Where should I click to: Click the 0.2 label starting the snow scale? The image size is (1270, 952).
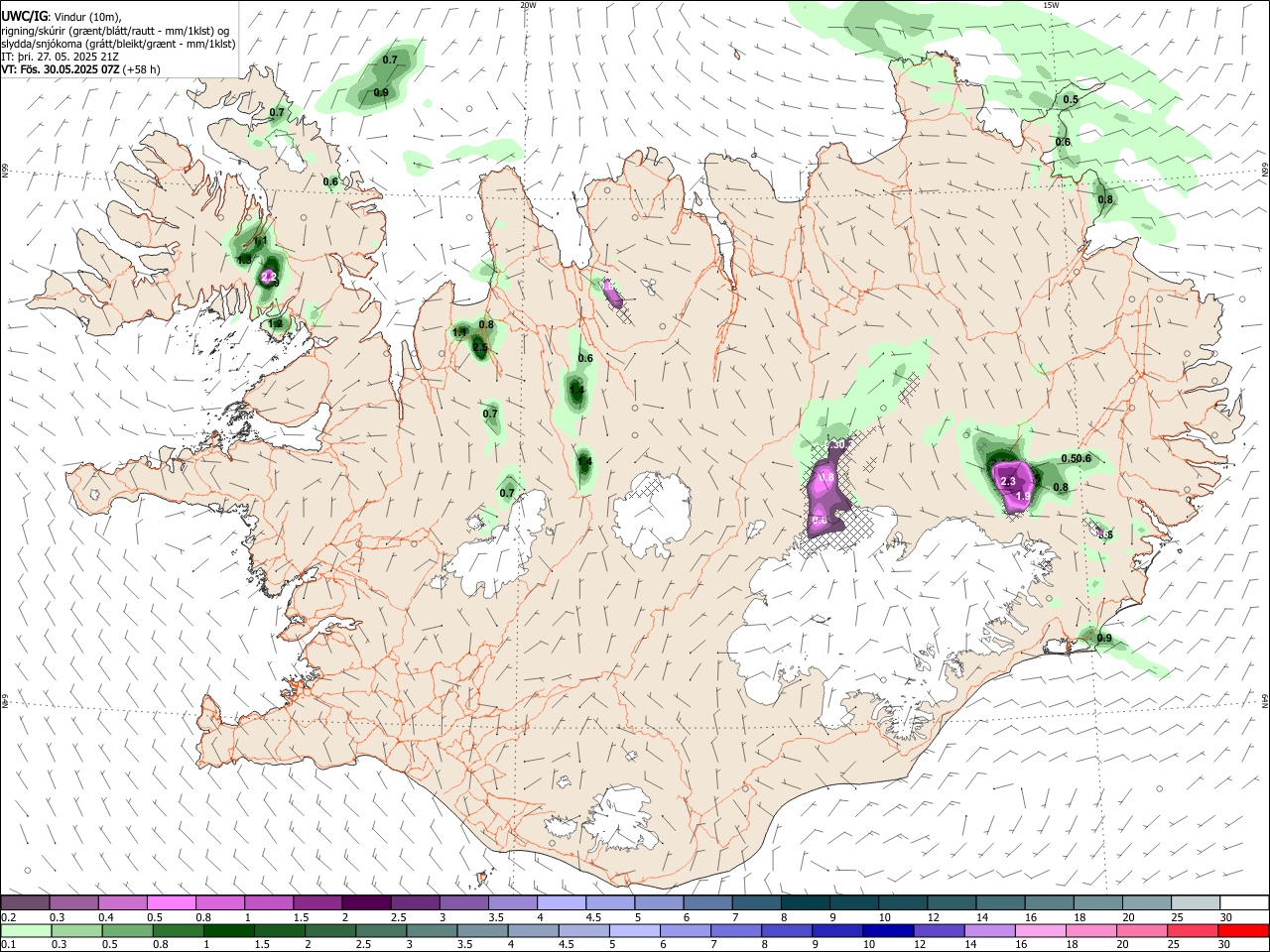point(8,917)
